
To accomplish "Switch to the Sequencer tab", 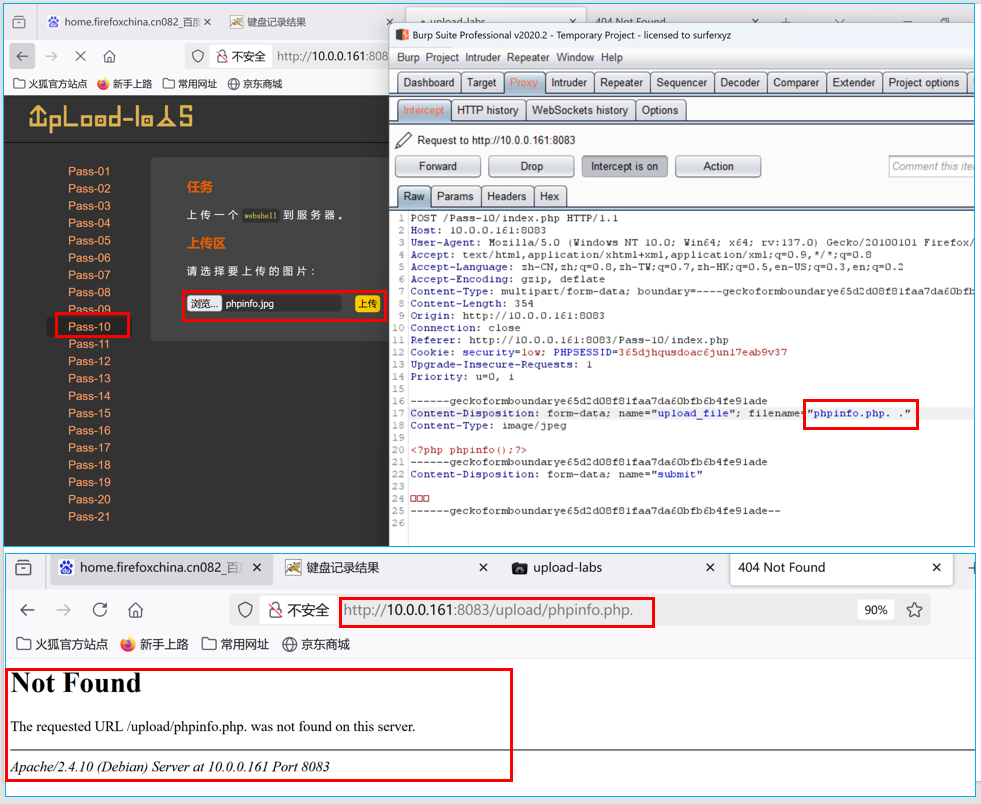I will click(x=681, y=83).
